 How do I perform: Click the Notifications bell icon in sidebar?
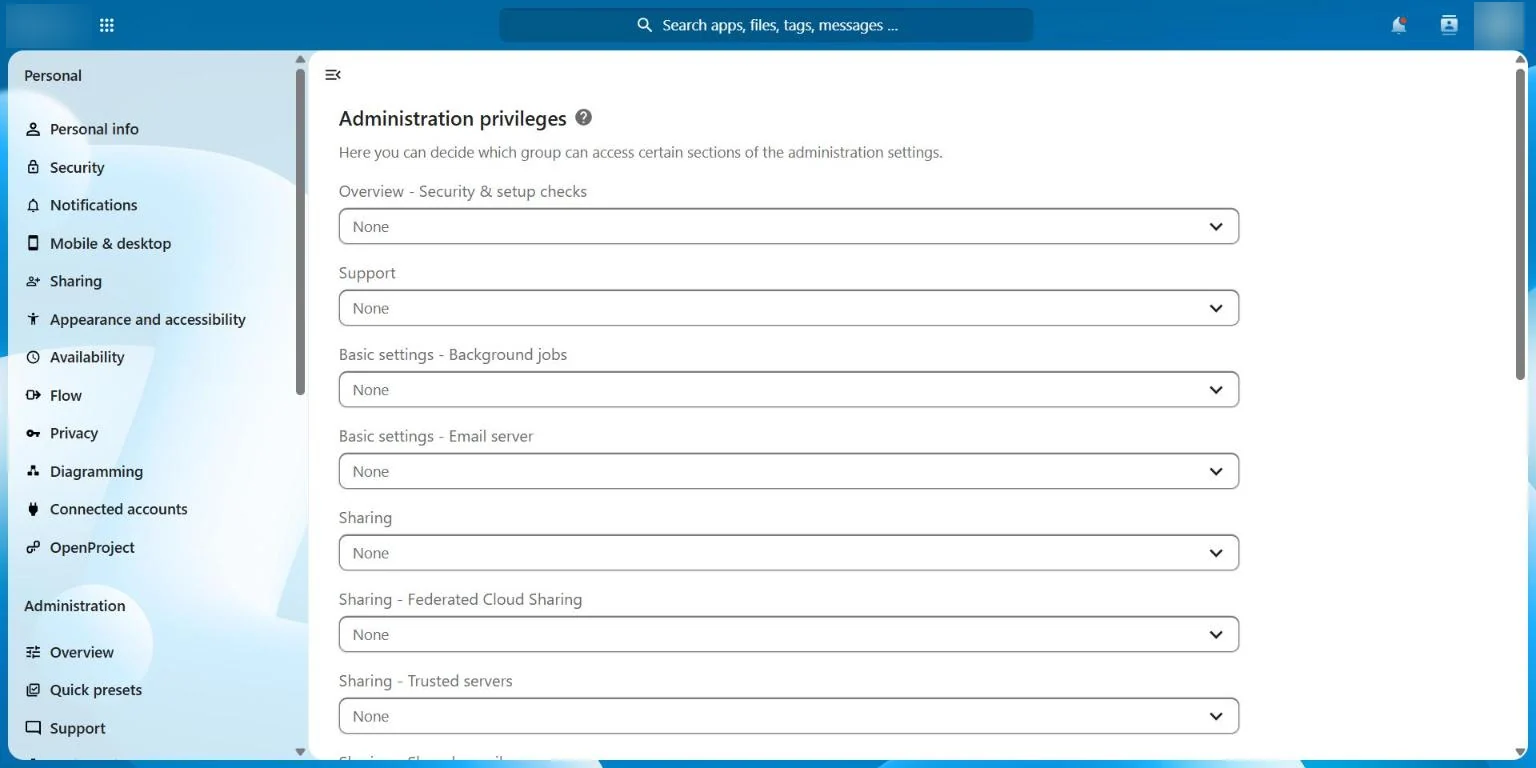[33, 205]
